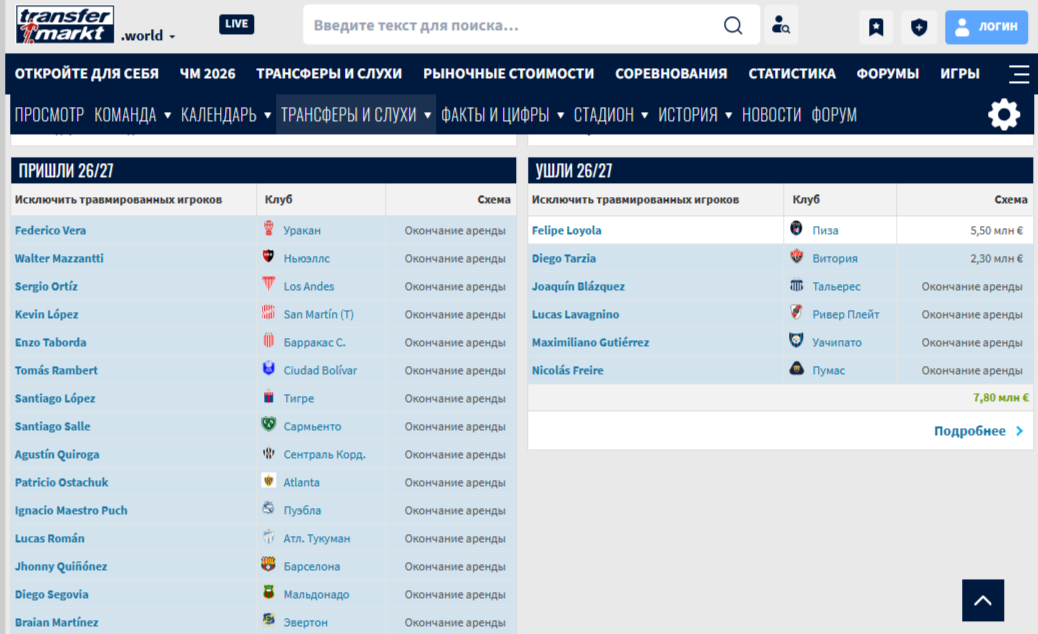Click the Пумас club crest
1038x634 pixels.
coord(796,369)
